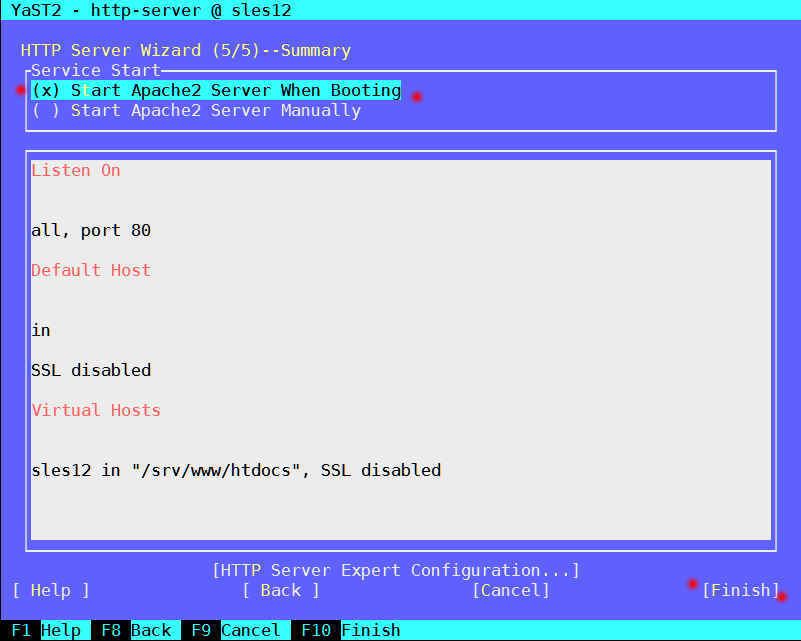Click F9 Cancel in function key bar

pos(235,630)
